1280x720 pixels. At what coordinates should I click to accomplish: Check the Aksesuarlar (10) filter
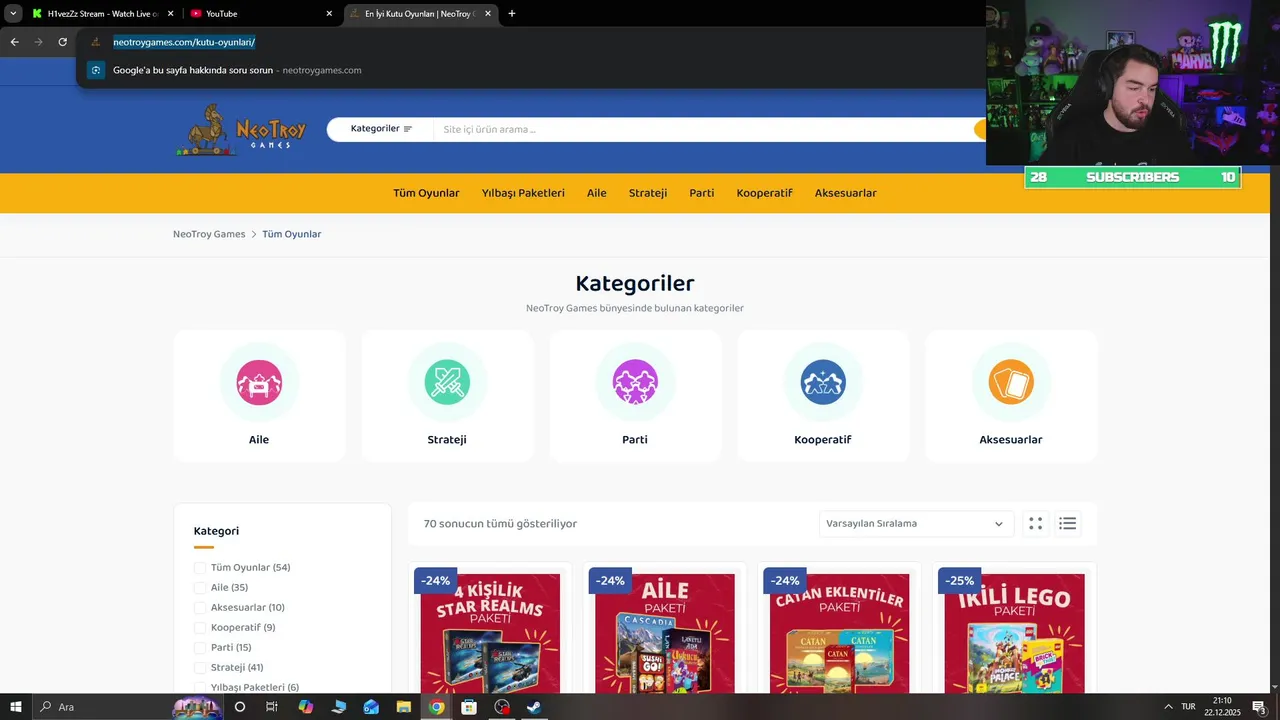pyautogui.click(x=200, y=608)
